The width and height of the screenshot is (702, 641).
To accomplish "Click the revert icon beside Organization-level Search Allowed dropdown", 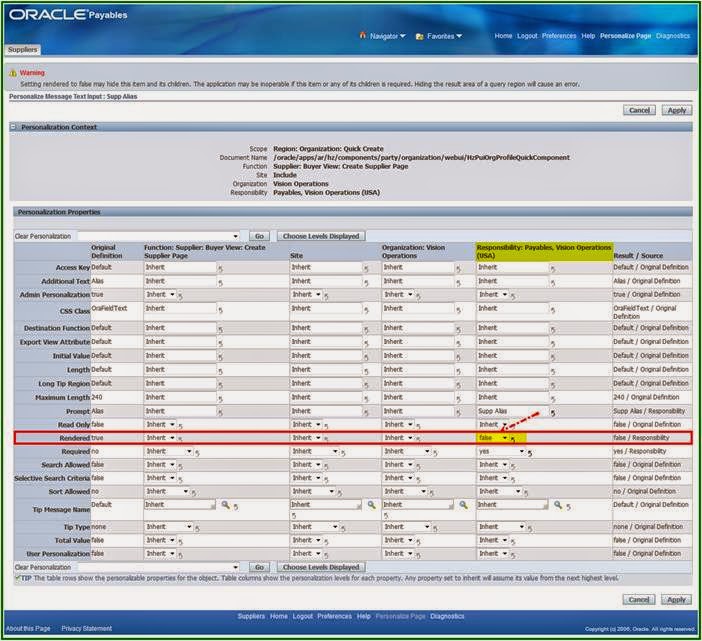I will pos(418,466).
